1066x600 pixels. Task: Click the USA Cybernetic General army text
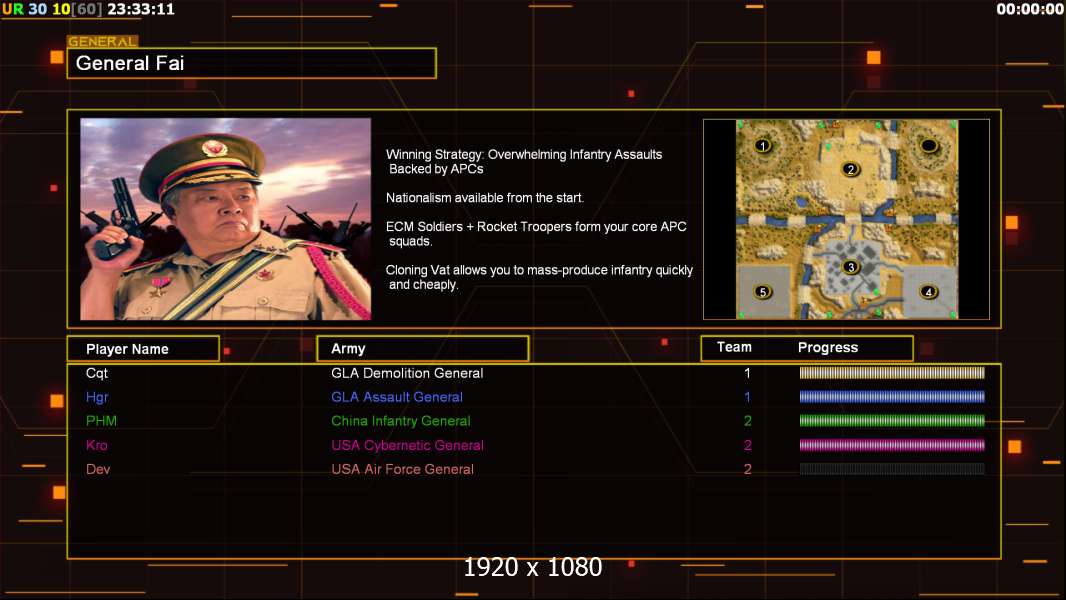(407, 445)
